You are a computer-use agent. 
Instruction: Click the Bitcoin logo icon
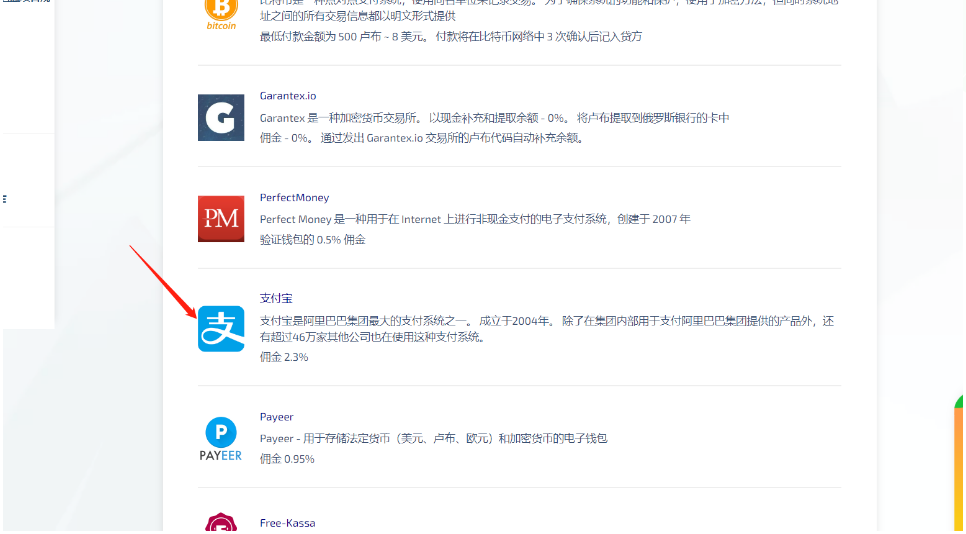[221, 12]
